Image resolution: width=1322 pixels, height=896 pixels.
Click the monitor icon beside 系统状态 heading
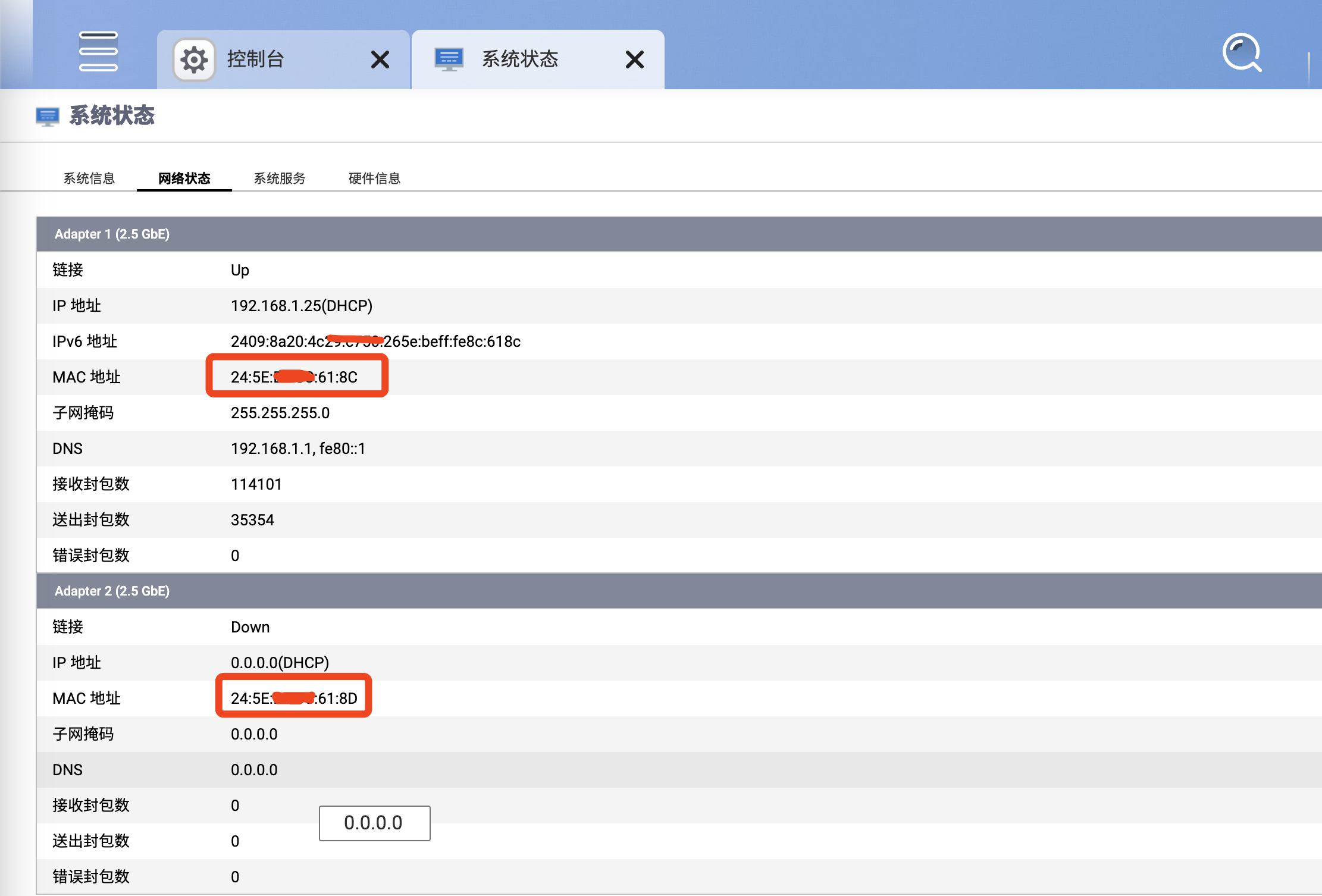coord(48,116)
